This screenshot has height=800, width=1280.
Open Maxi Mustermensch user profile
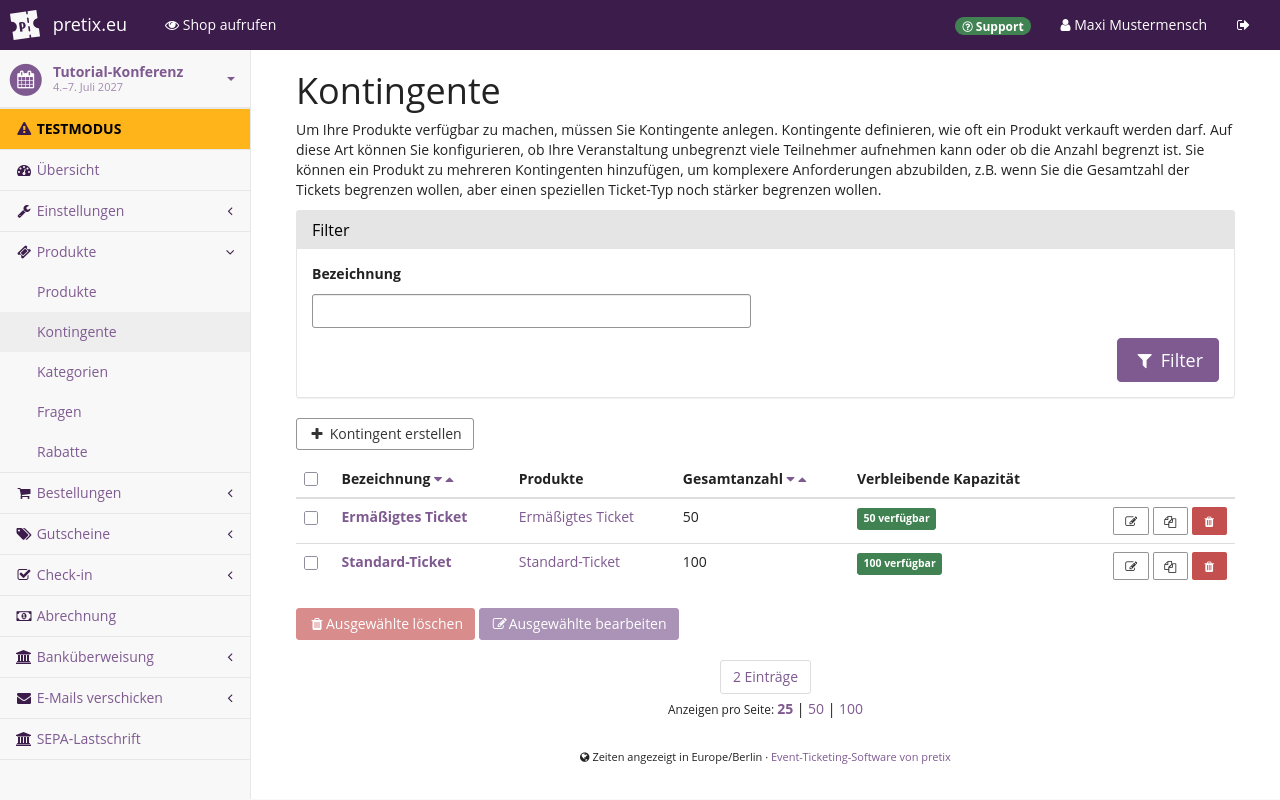click(1133, 25)
